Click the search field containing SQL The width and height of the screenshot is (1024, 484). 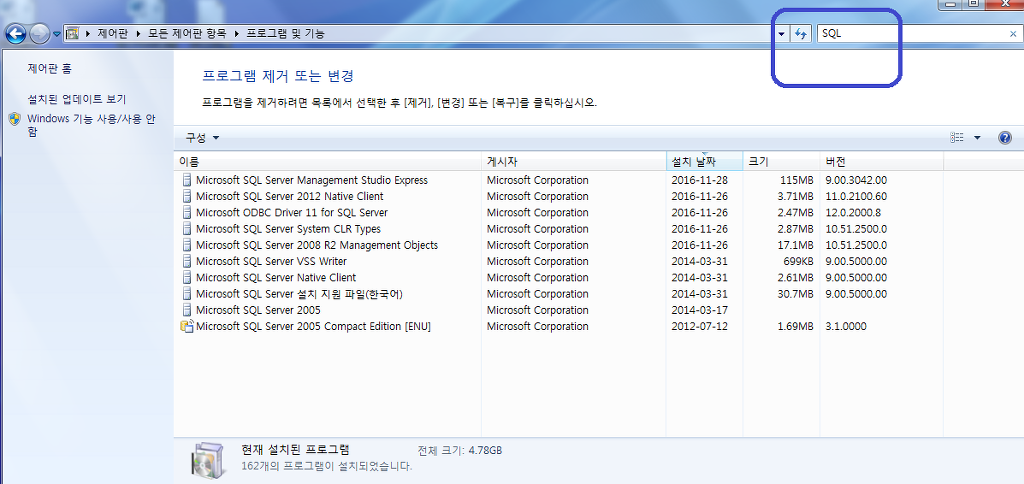tap(910, 33)
